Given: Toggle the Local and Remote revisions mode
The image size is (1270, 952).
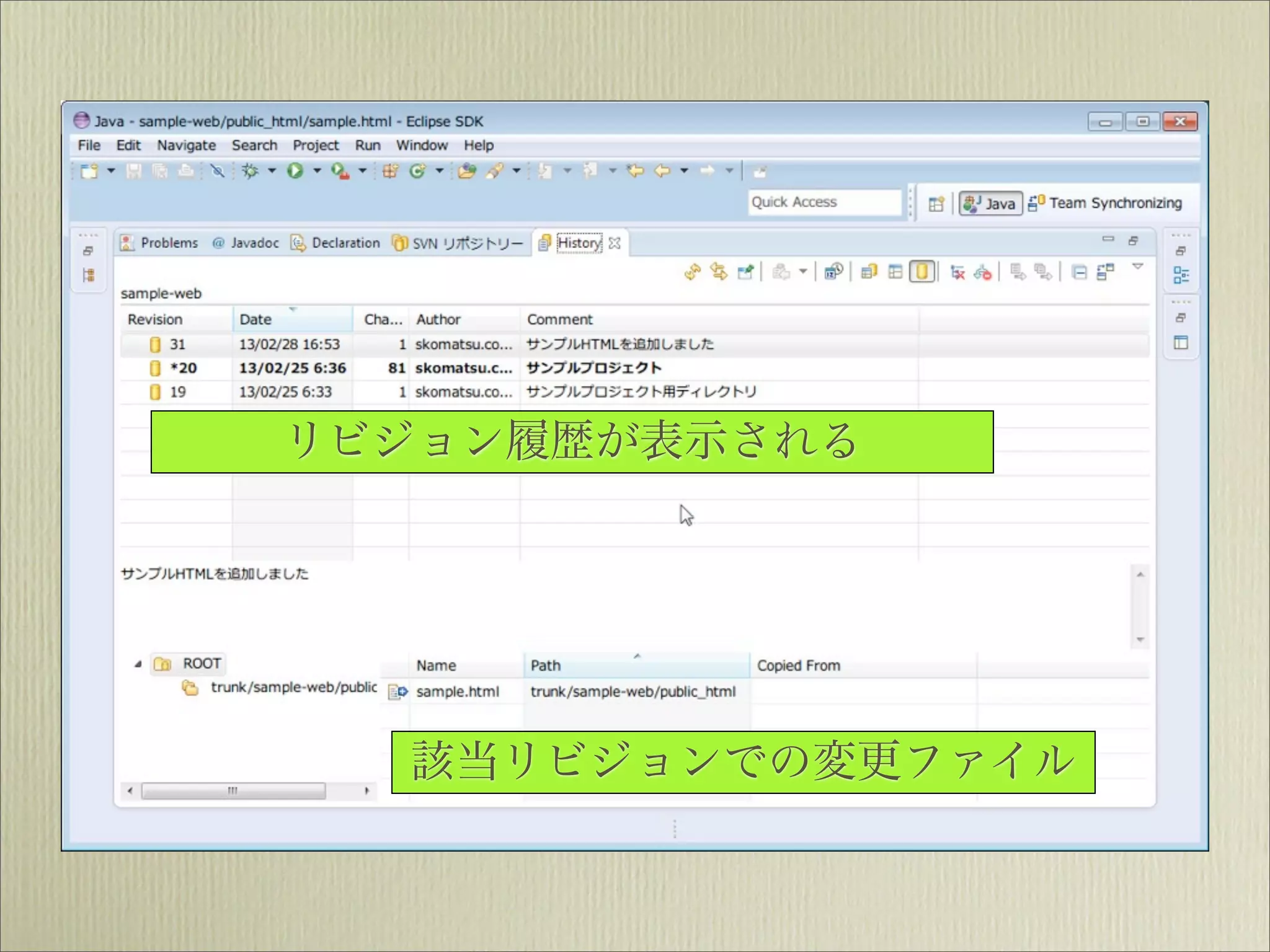Looking at the screenshot, I should pyautogui.click(x=869, y=271).
